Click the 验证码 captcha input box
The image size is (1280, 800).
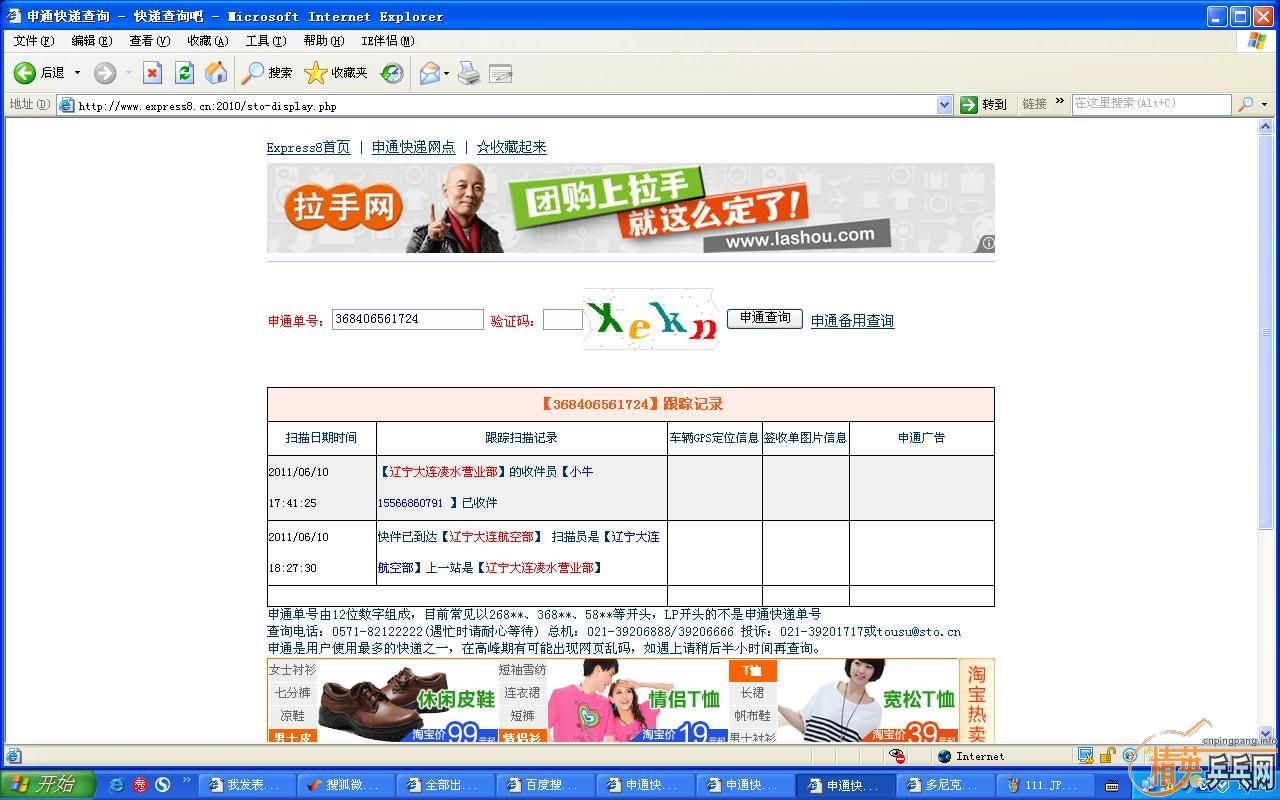(x=563, y=319)
